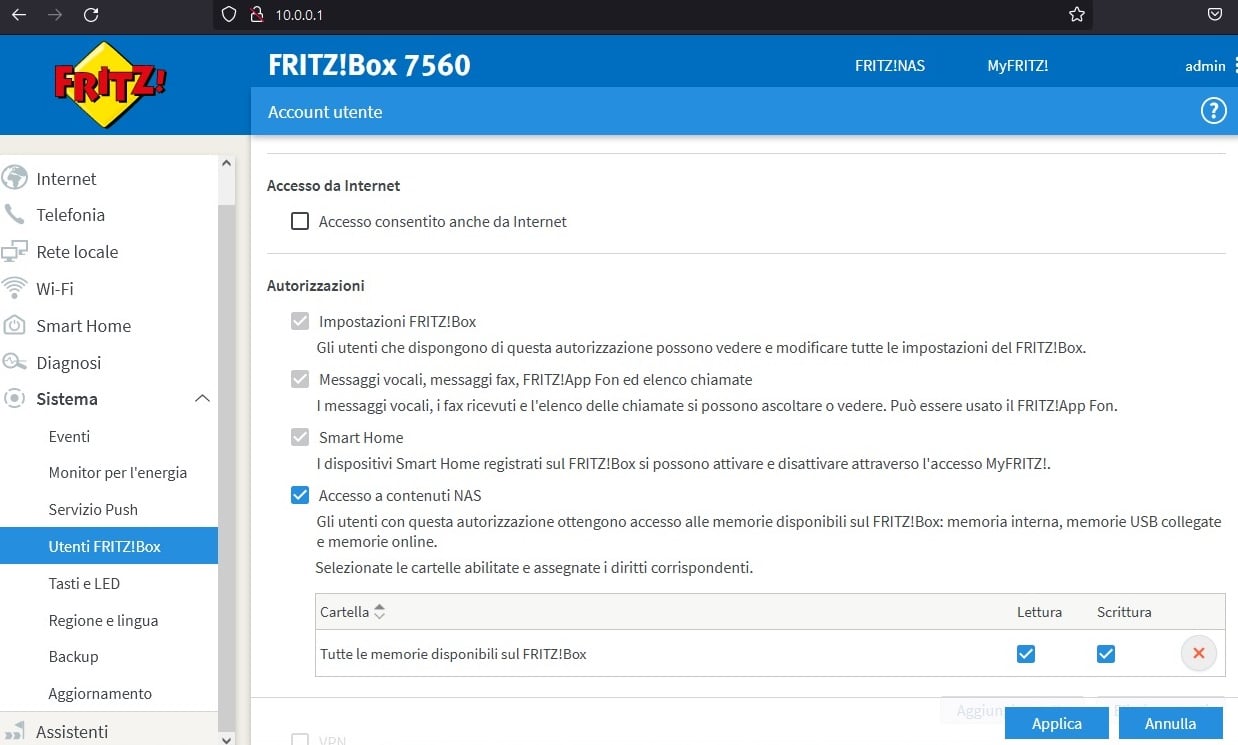
Task: Open the help question mark icon
Action: [x=1213, y=111]
